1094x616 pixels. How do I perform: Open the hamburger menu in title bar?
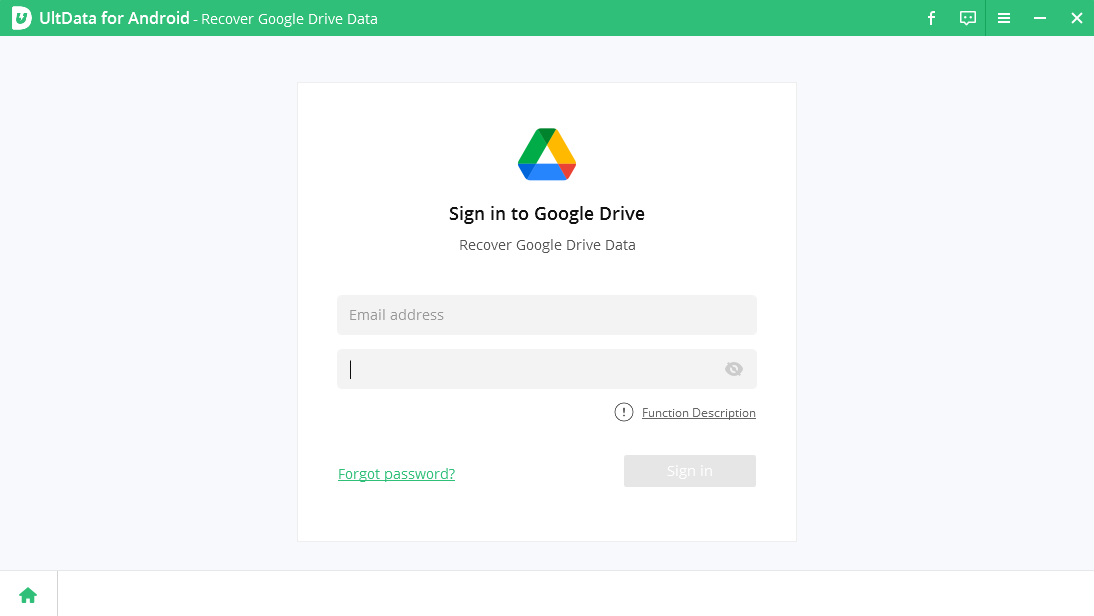[x=1004, y=18]
